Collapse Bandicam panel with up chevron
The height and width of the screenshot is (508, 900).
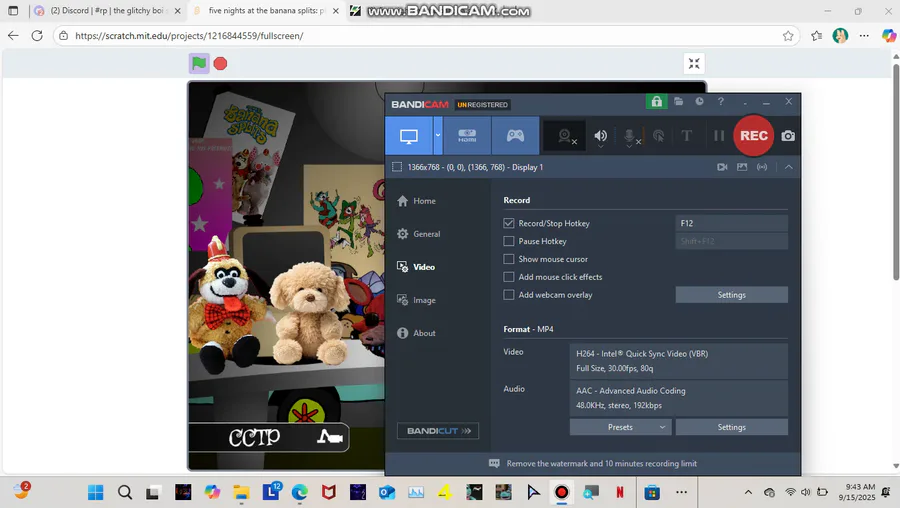(x=789, y=167)
